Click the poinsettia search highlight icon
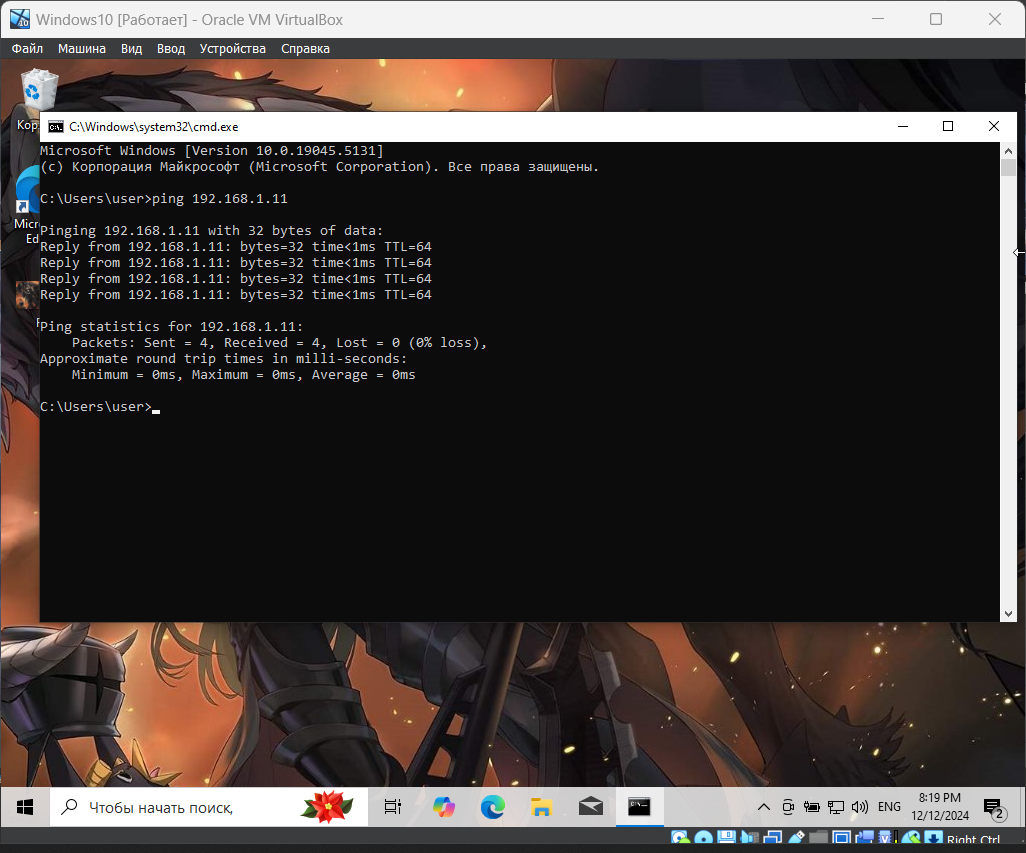This screenshot has width=1026, height=853. pyautogui.click(x=327, y=807)
